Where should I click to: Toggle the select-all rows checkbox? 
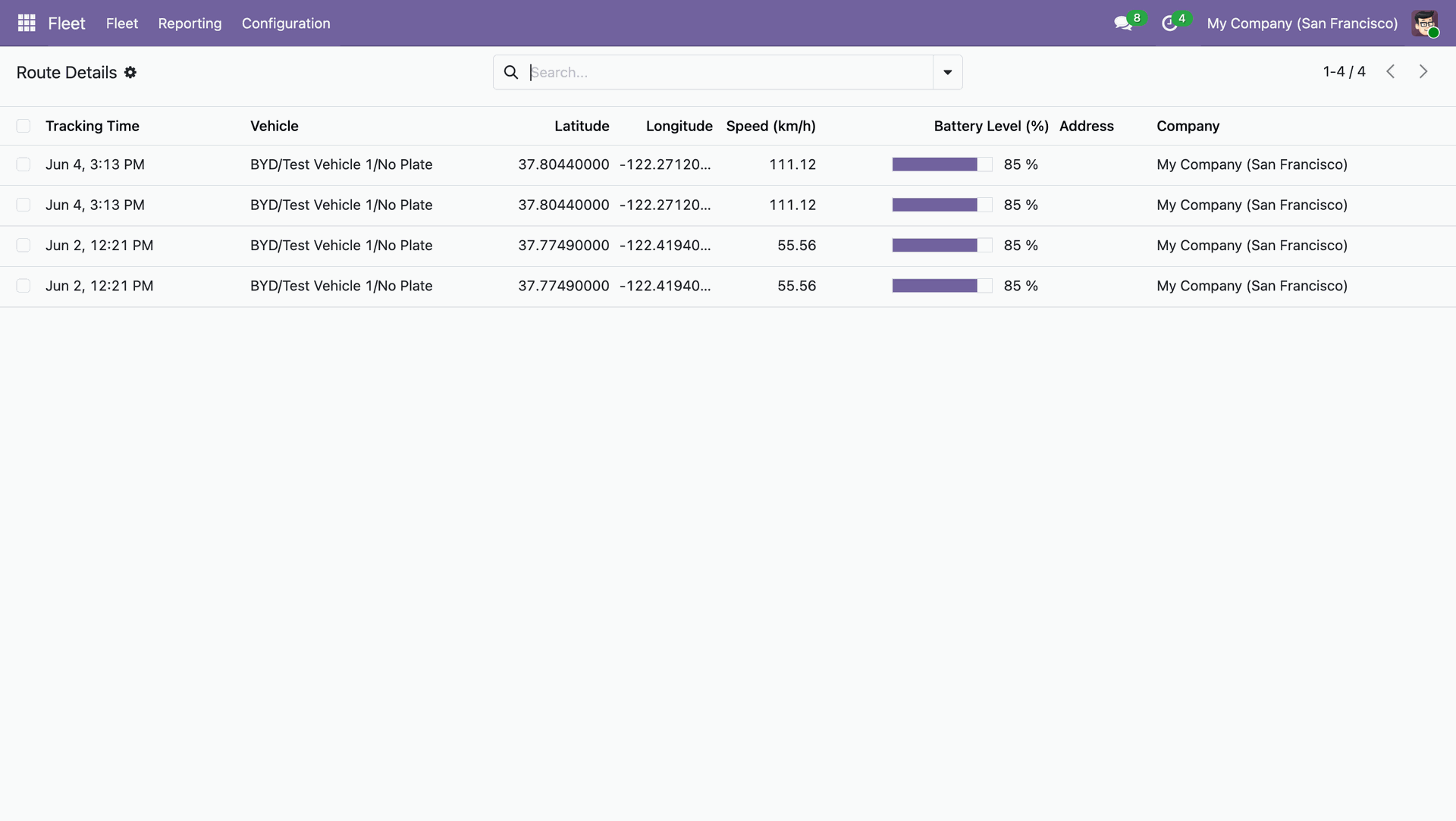pyautogui.click(x=24, y=126)
